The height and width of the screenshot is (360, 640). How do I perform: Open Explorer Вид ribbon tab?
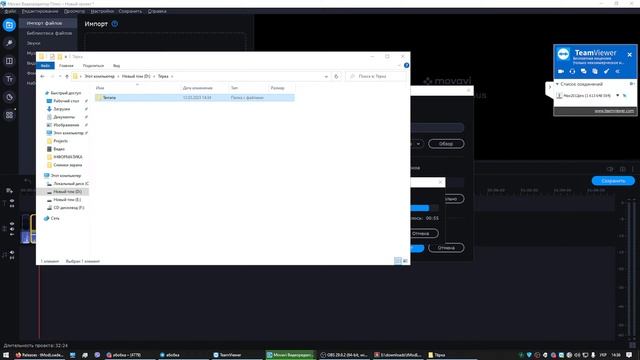pos(116,66)
